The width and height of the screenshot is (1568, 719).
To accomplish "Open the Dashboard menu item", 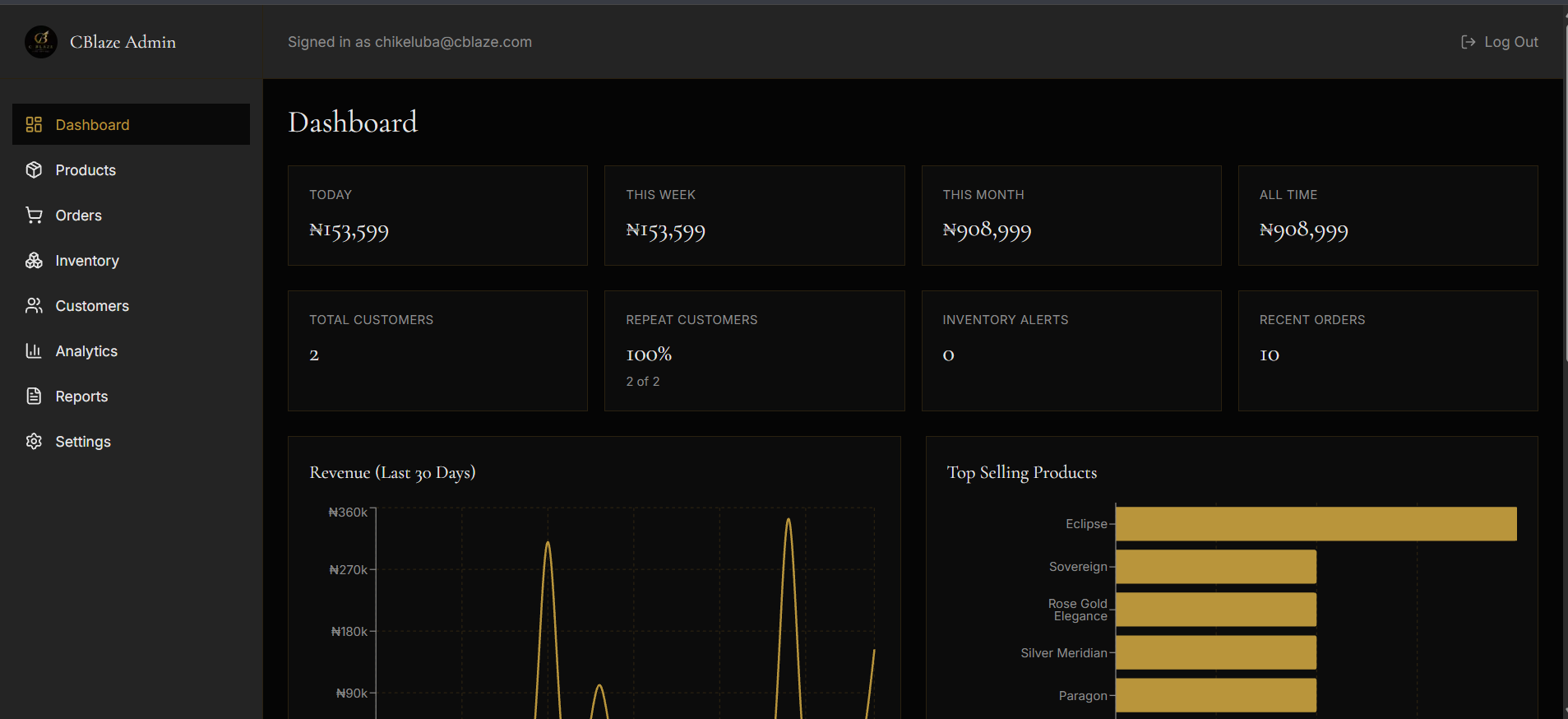I will point(131,124).
